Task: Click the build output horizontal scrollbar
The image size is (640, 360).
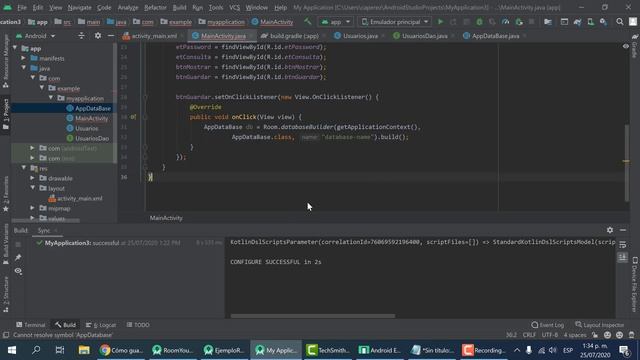Action: tap(313, 316)
